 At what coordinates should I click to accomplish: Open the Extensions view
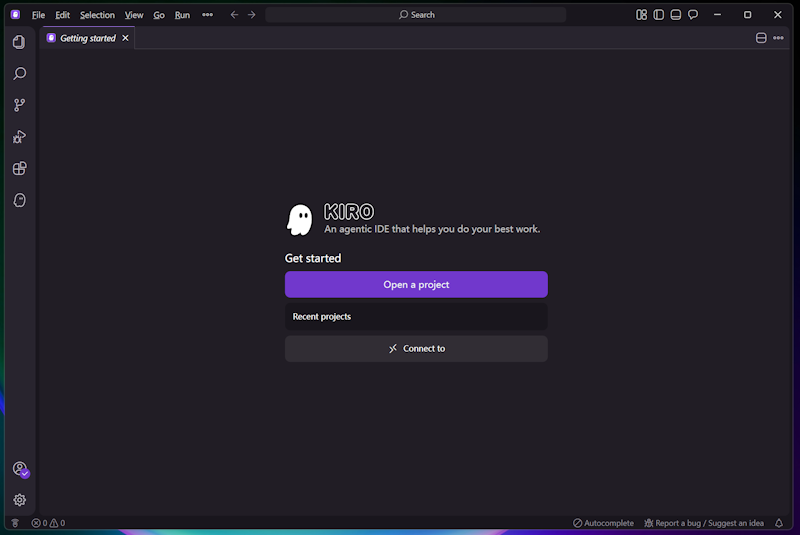point(19,169)
